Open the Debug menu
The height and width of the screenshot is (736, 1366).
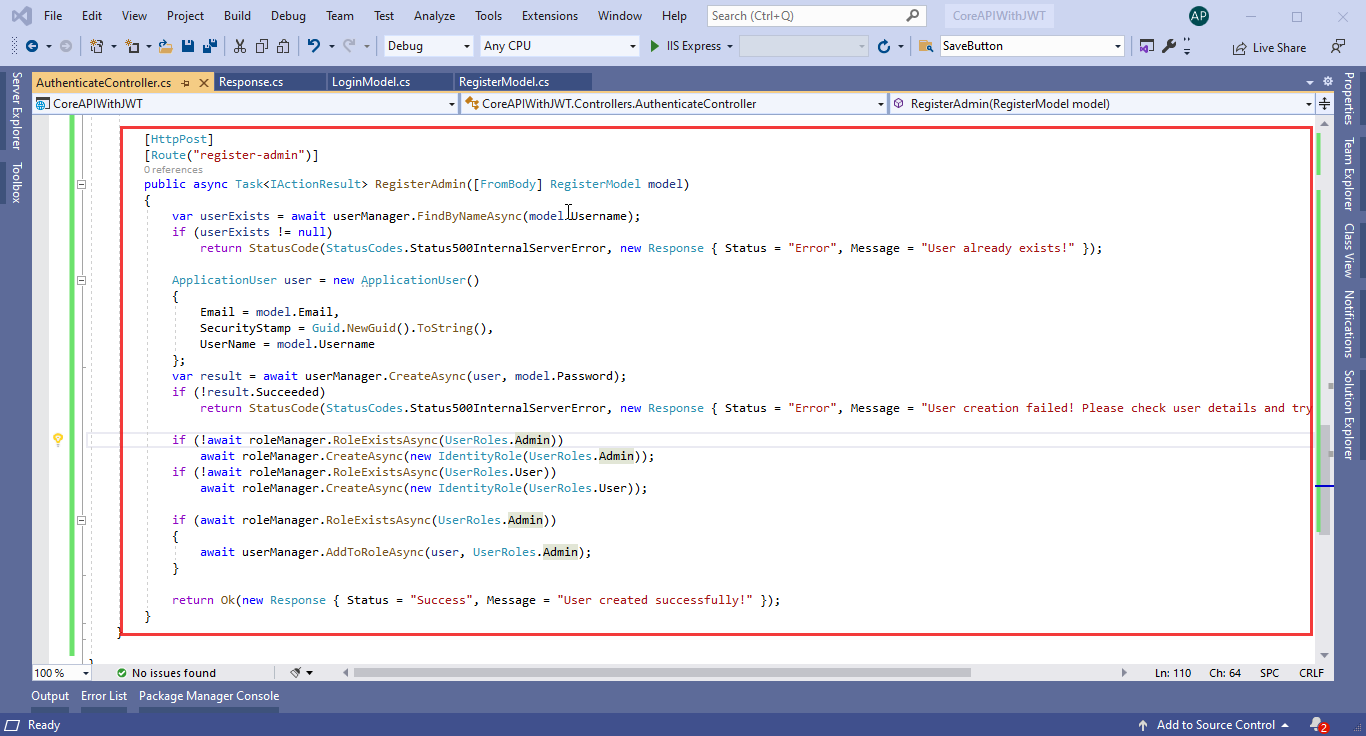(x=288, y=16)
